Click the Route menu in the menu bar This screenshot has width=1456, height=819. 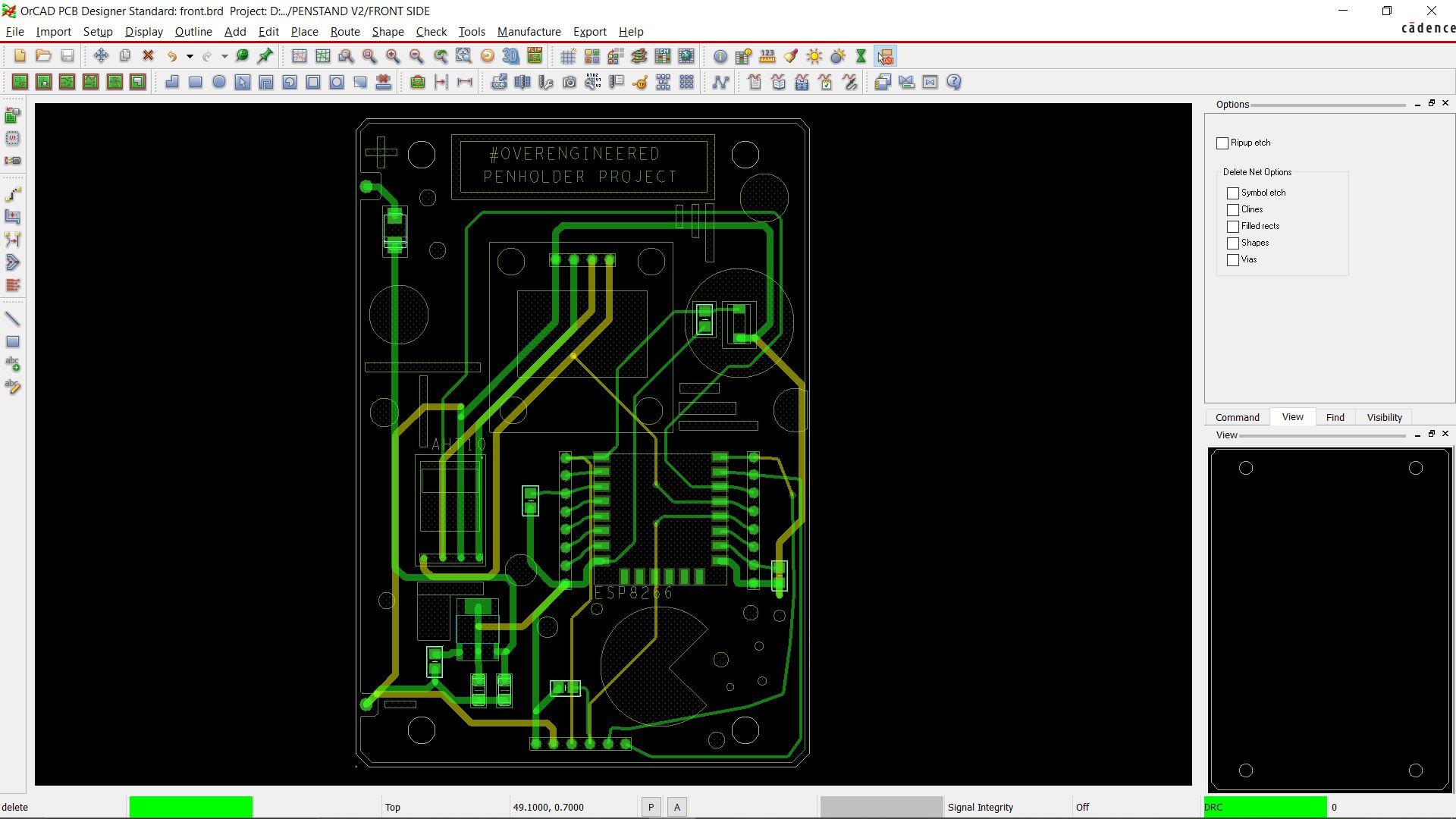(345, 31)
